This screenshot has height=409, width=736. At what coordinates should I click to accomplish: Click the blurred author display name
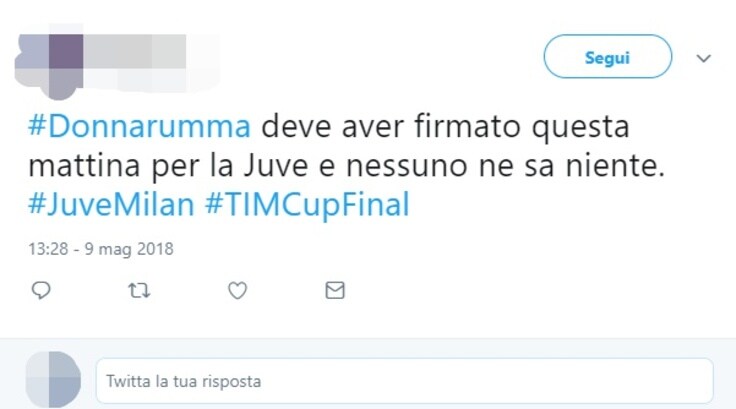135,51
